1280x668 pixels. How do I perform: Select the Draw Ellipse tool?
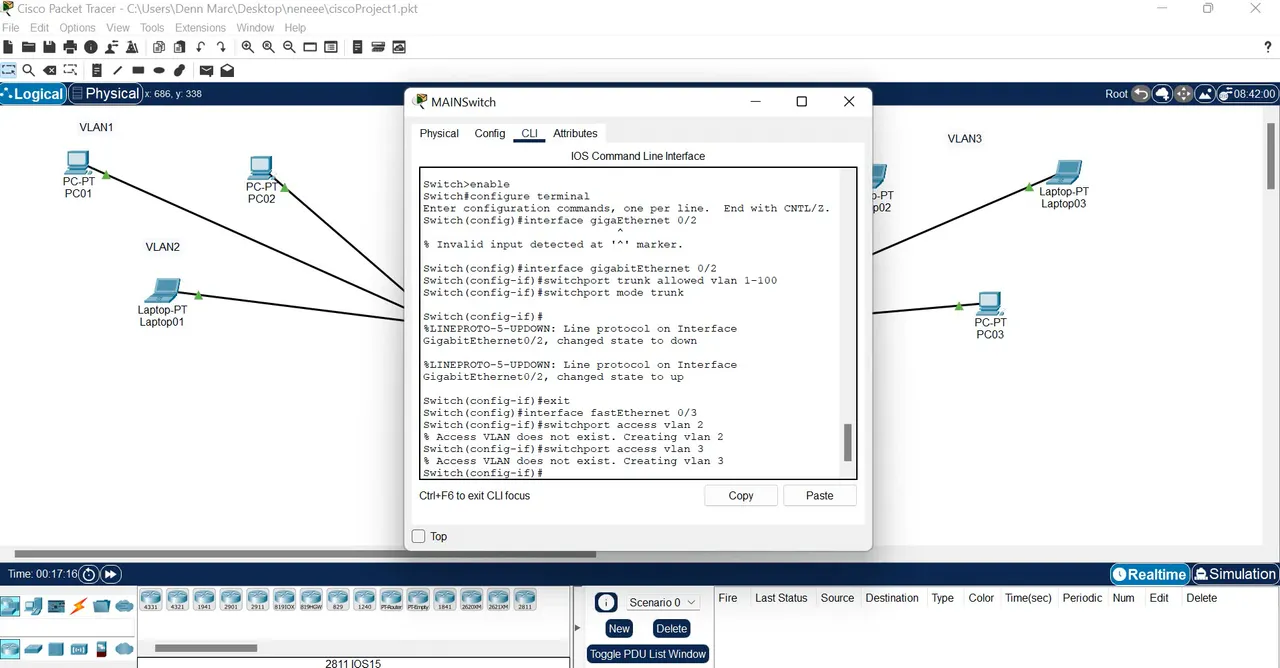(x=160, y=70)
